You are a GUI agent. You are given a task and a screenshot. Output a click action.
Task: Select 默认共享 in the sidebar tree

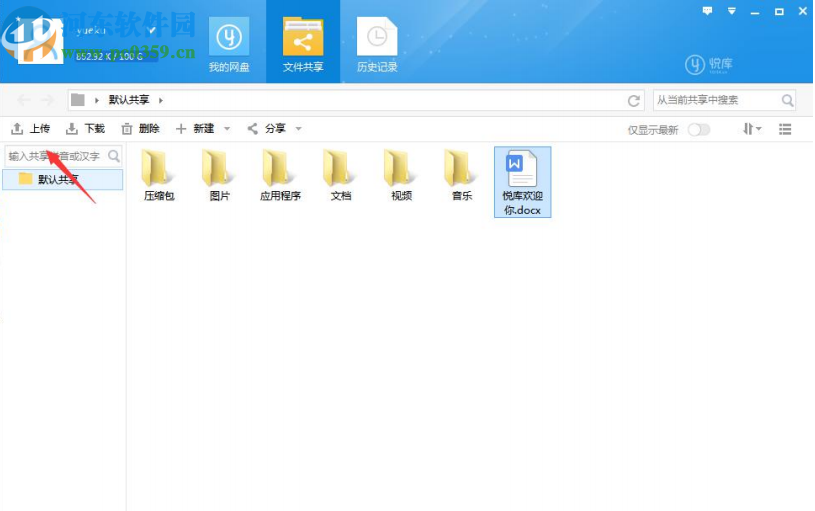click(x=63, y=179)
